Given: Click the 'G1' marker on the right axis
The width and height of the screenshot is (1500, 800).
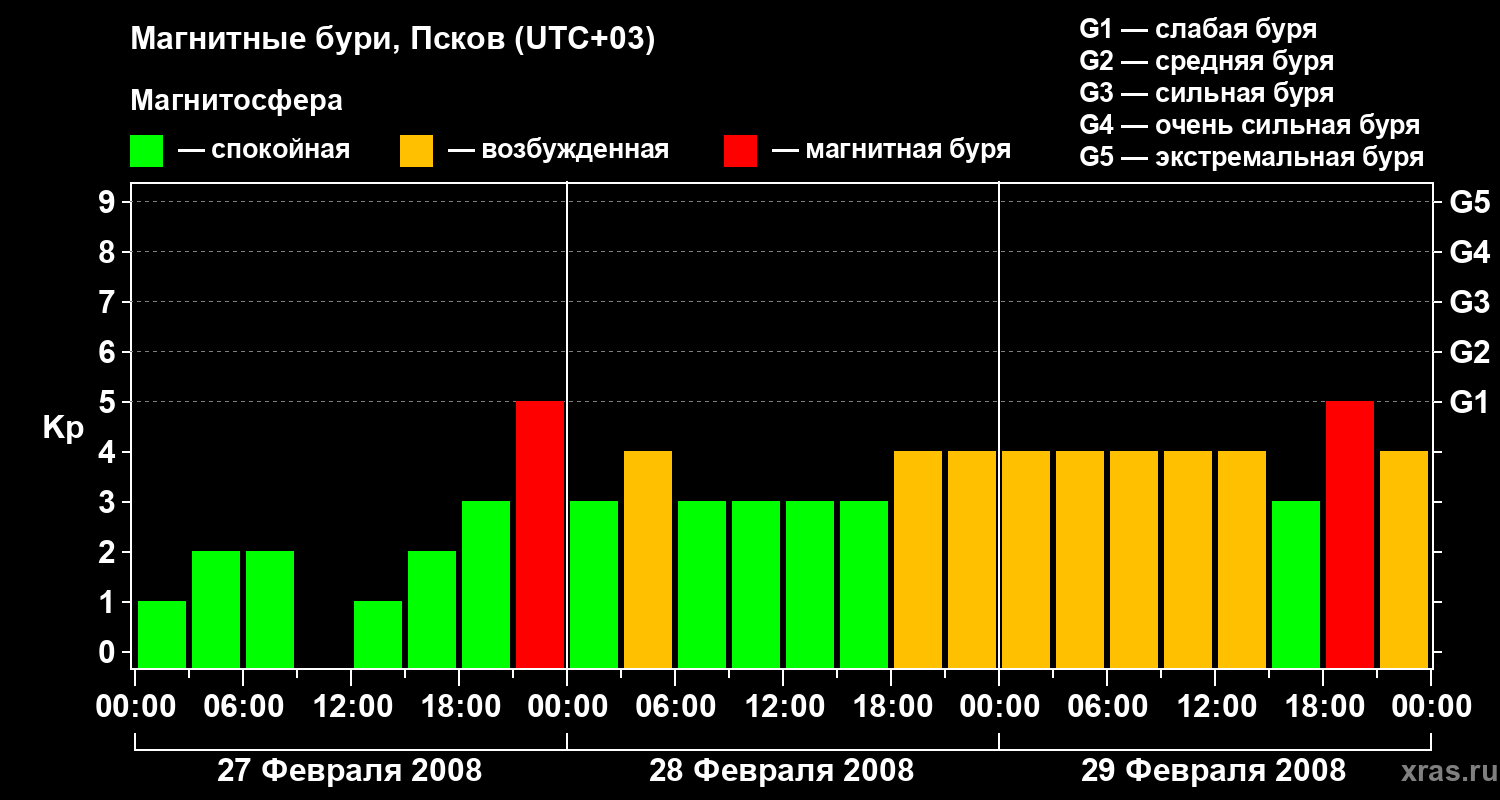Looking at the screenshot, I should (1469, 402).
